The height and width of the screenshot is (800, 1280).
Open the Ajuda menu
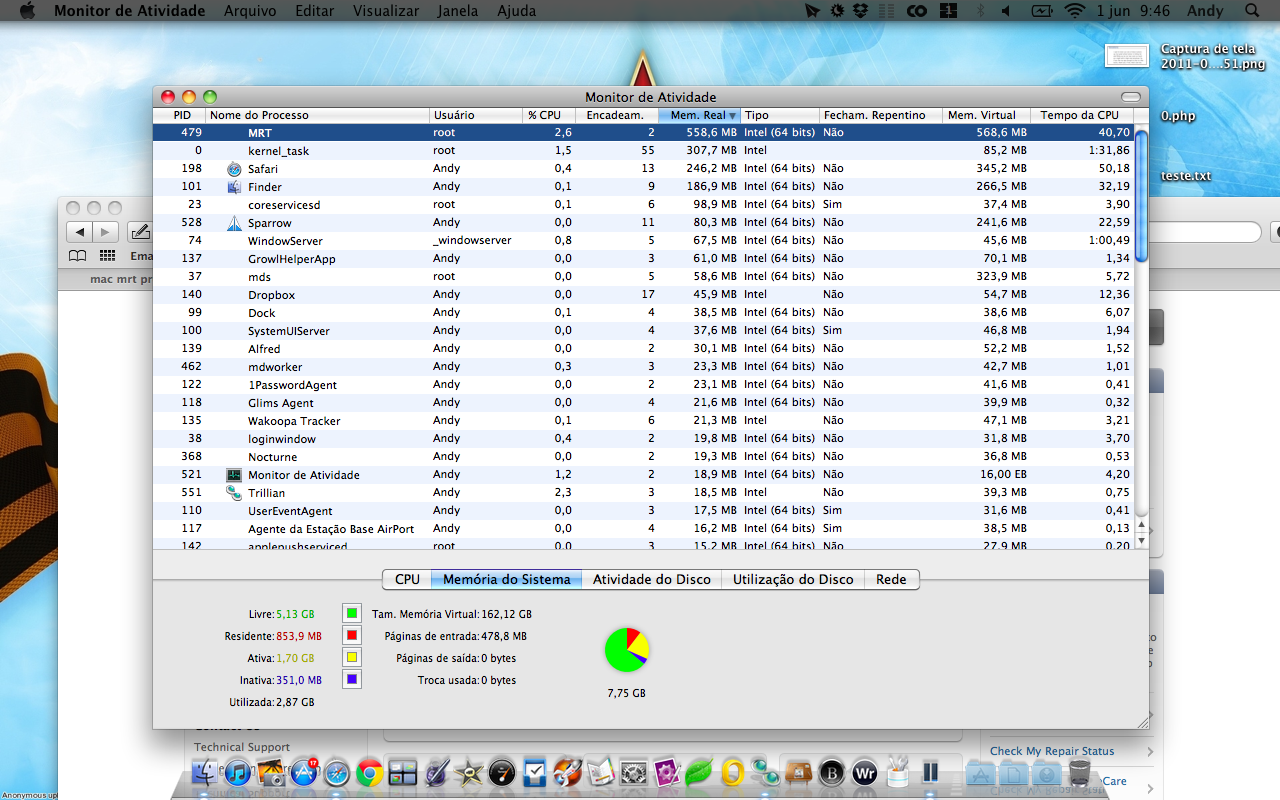point(516,11)
